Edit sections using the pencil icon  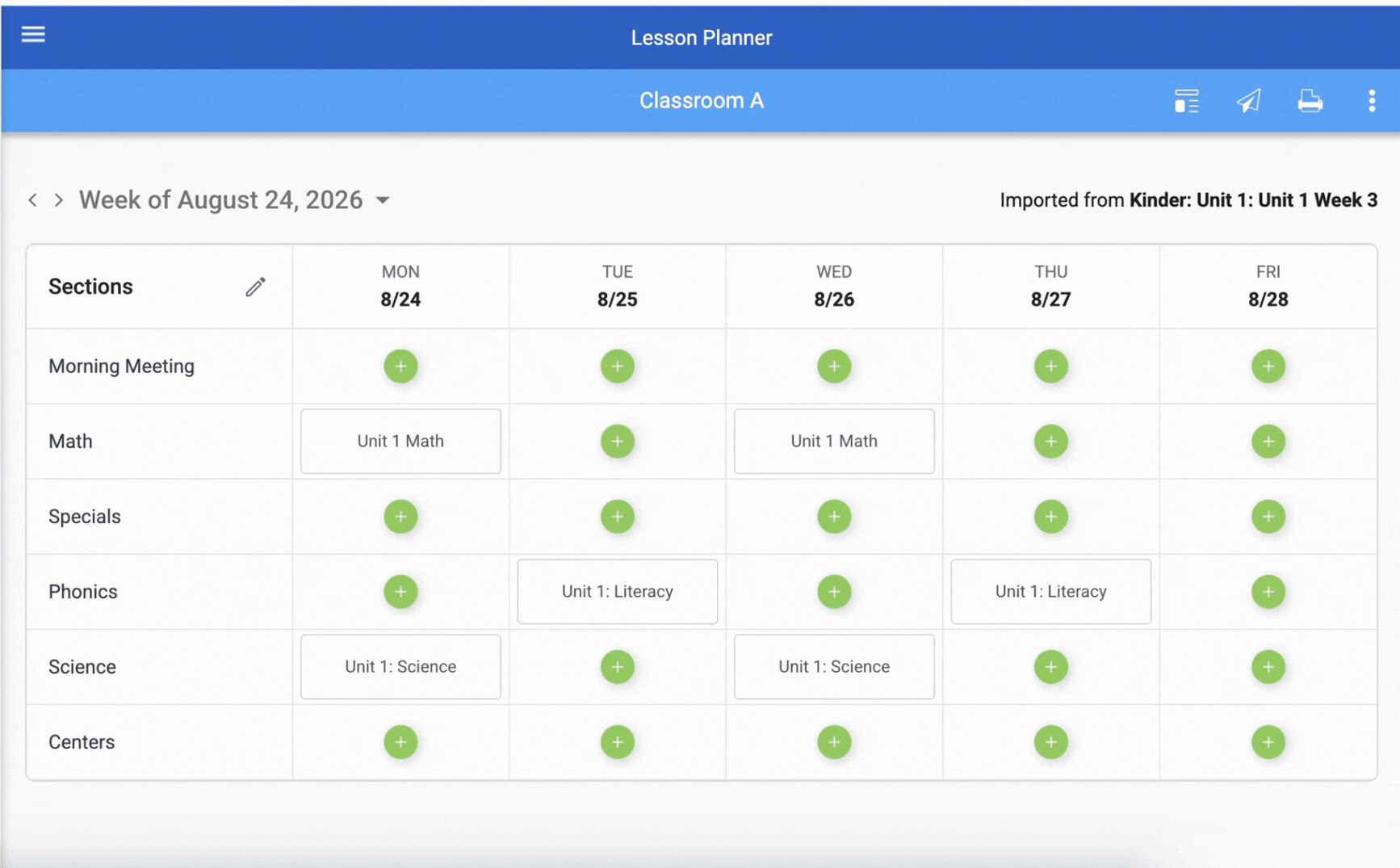click(x=255, y=287)
